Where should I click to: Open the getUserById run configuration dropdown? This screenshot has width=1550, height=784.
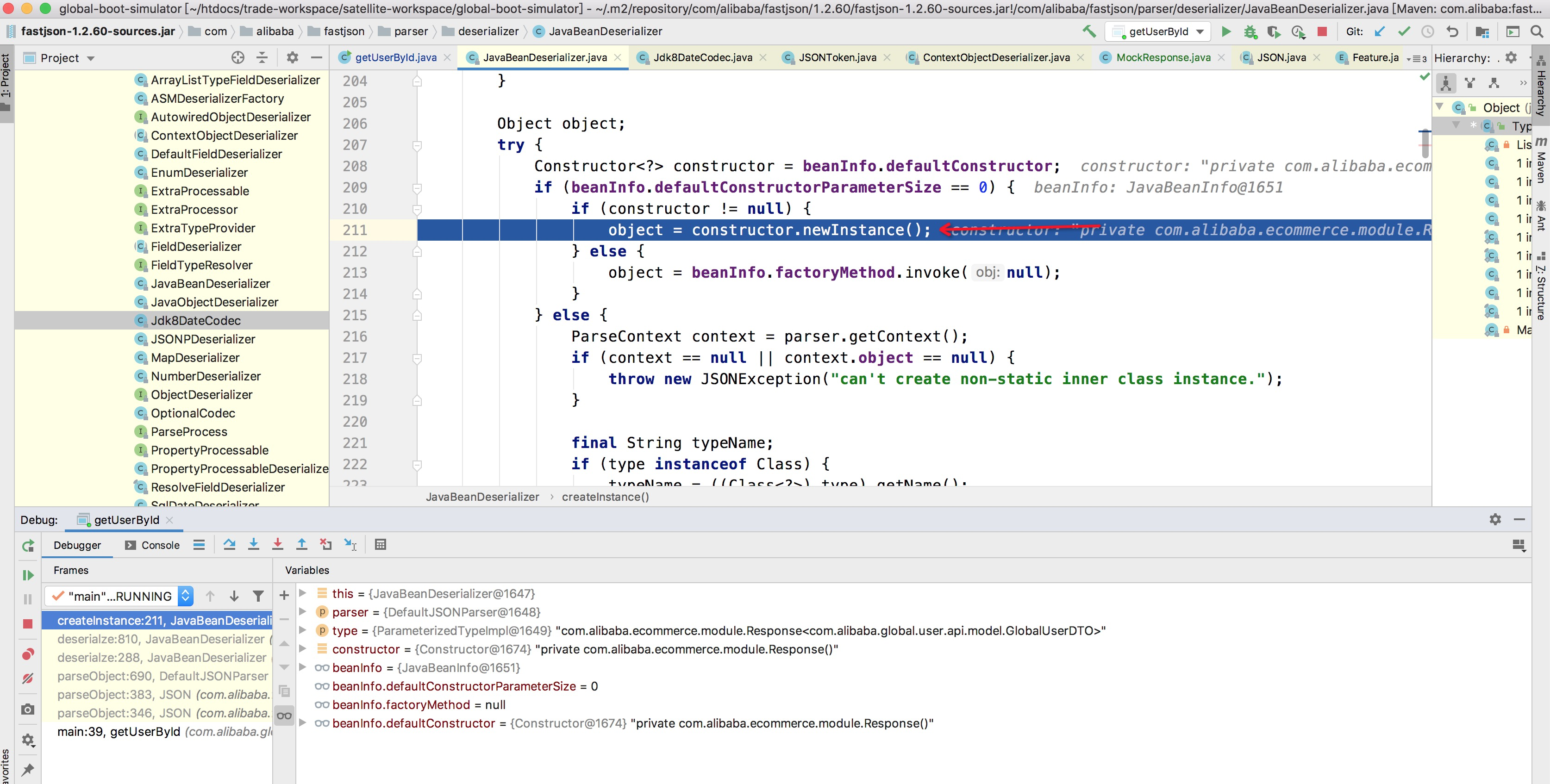(1159, 32)
